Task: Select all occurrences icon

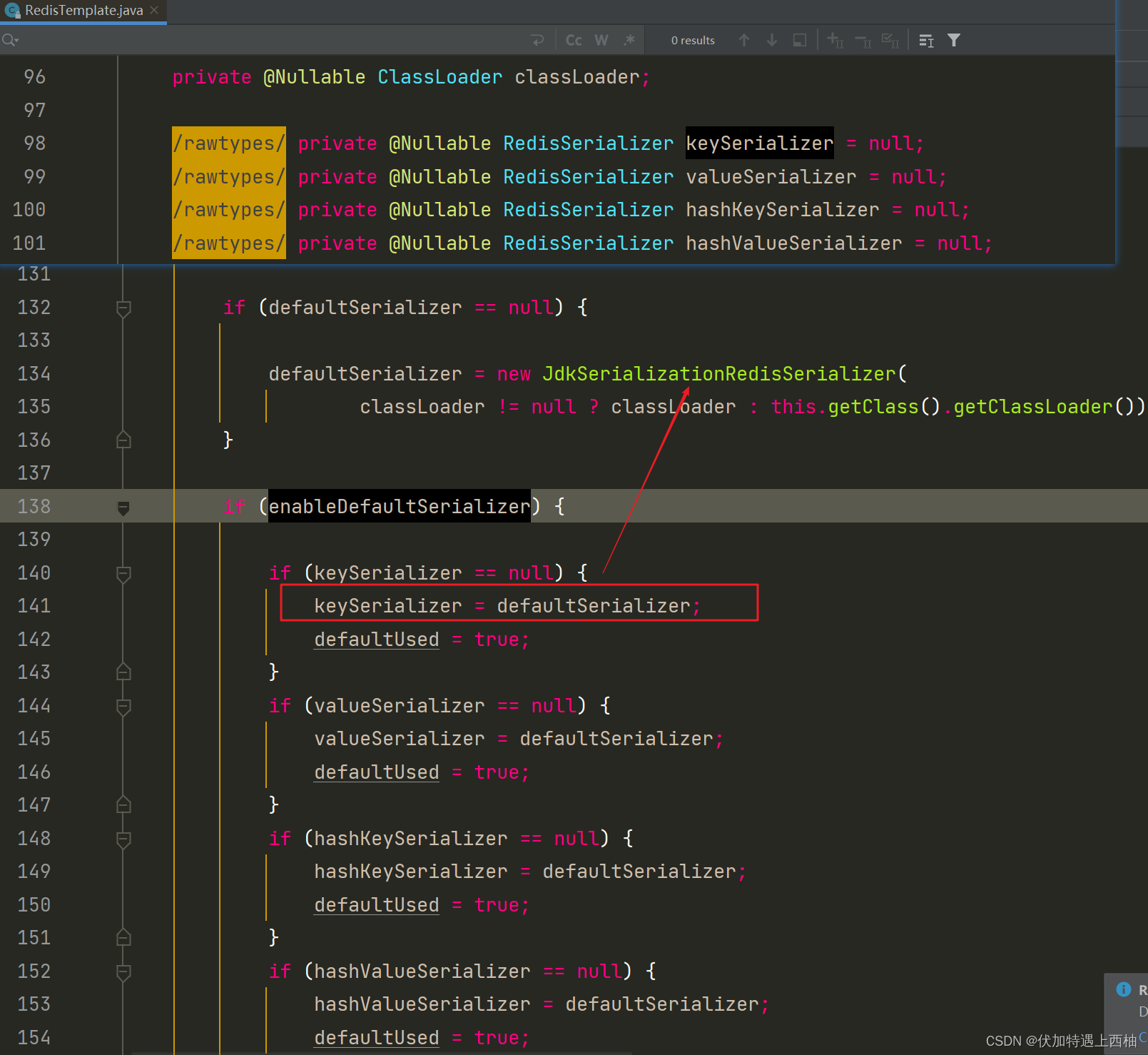Action: (890, 40)
